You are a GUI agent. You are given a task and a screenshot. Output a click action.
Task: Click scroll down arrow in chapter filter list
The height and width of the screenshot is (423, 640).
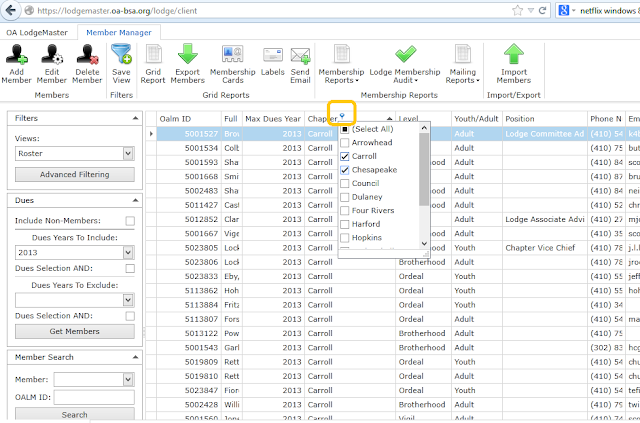pos(424,243)
